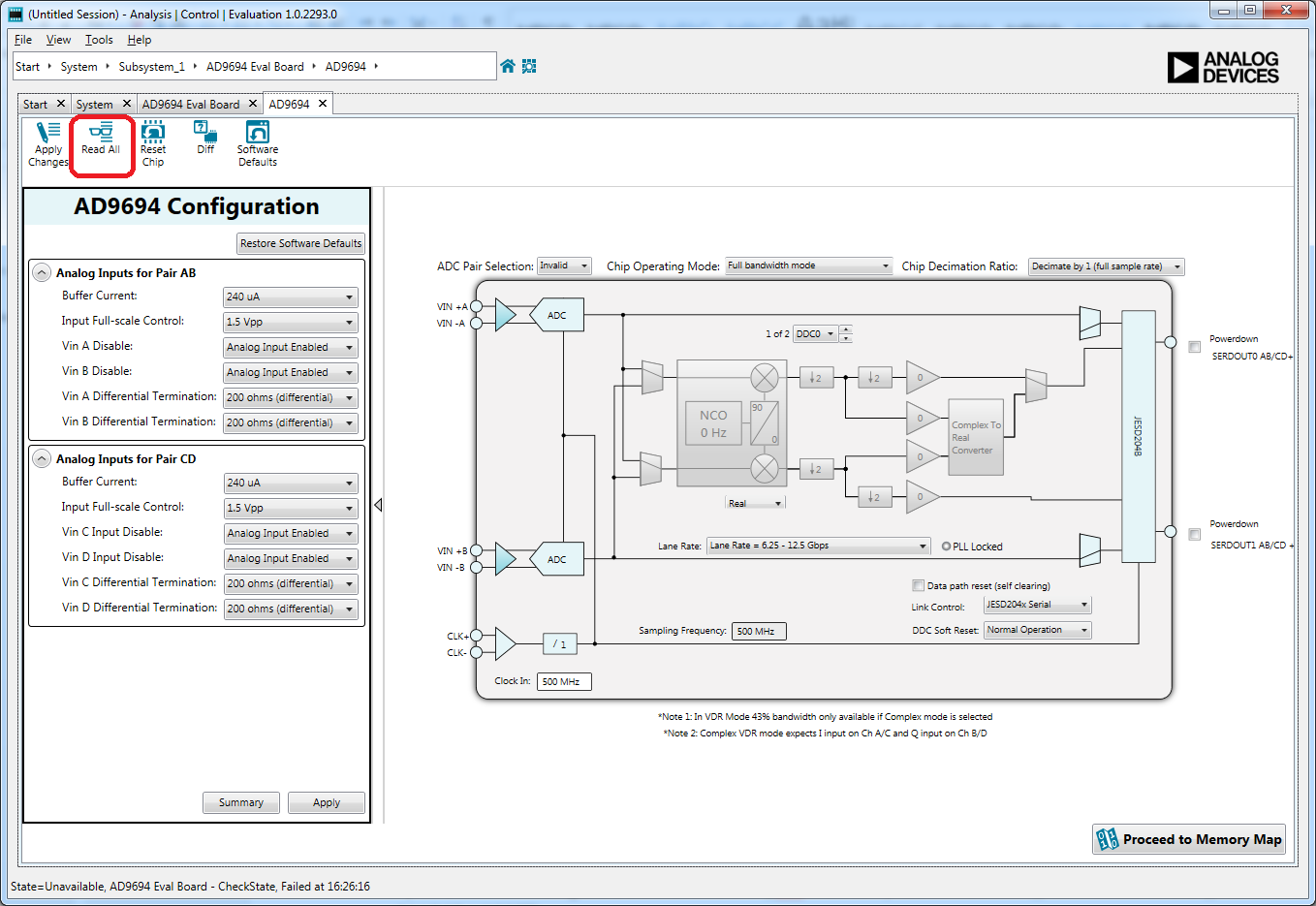The height and width of the screenshot is (906, 1316).
Task: Enable Powerdown checkbox for SERDOUT0 AB/CD
Action: (1194, 347)
